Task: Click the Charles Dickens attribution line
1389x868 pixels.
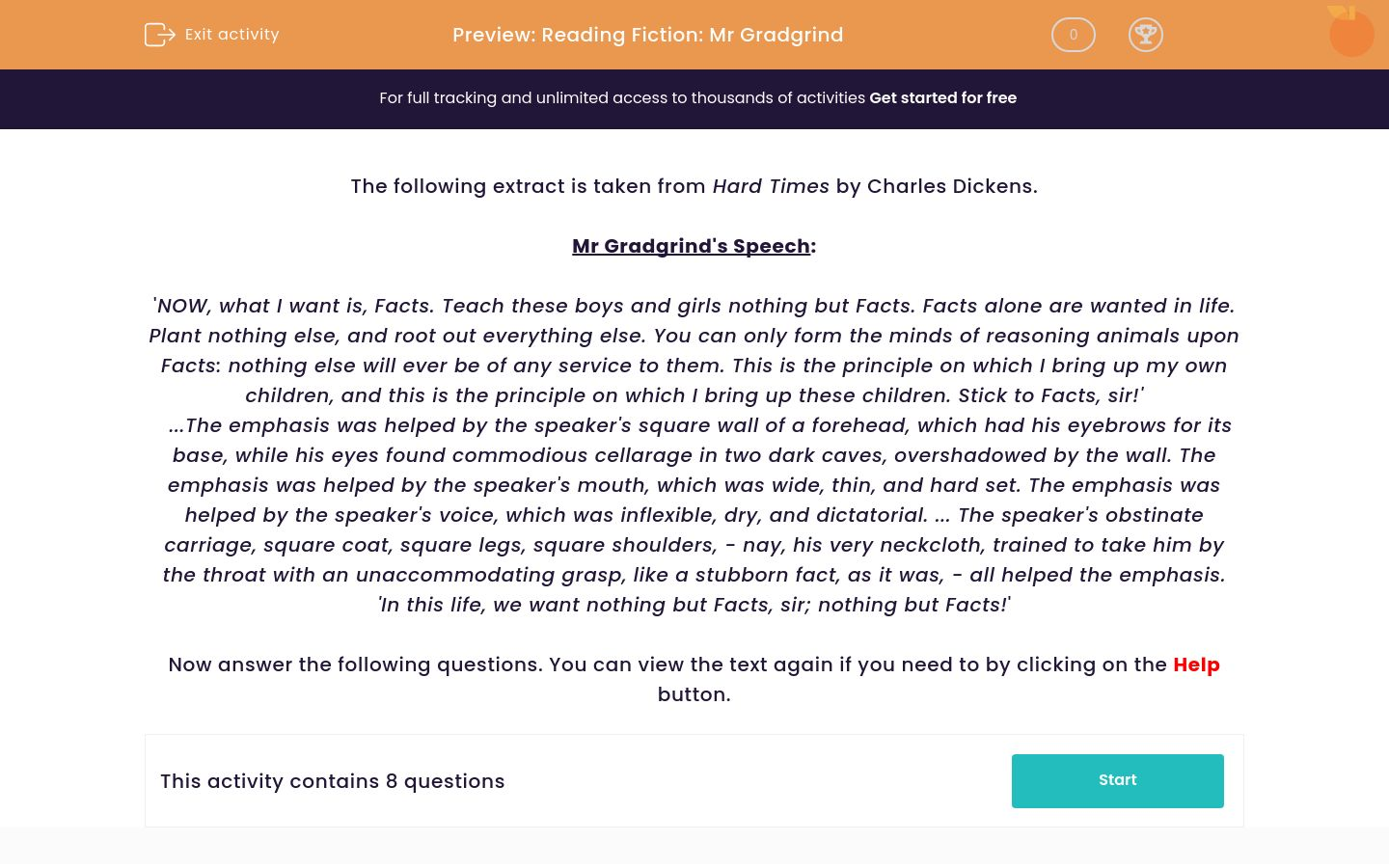Action: (934, 186)
